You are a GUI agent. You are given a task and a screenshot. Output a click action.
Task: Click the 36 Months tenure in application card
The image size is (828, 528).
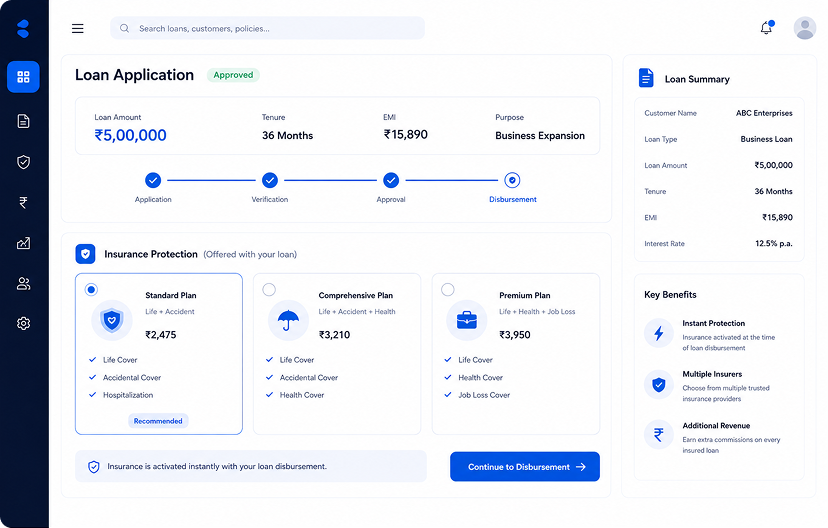(x=287, y=136)
